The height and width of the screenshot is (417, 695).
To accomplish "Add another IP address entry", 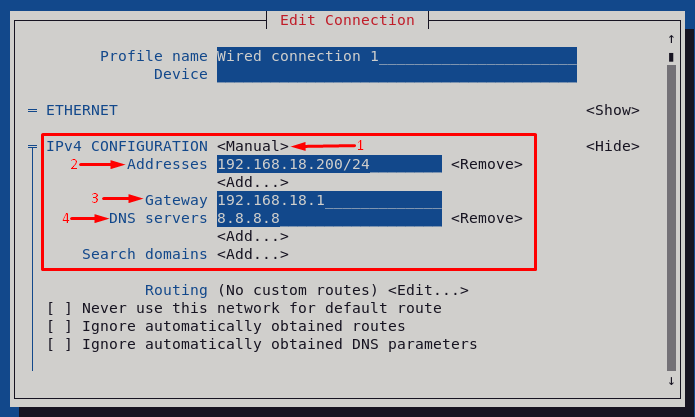I will (x=253, y=183).
